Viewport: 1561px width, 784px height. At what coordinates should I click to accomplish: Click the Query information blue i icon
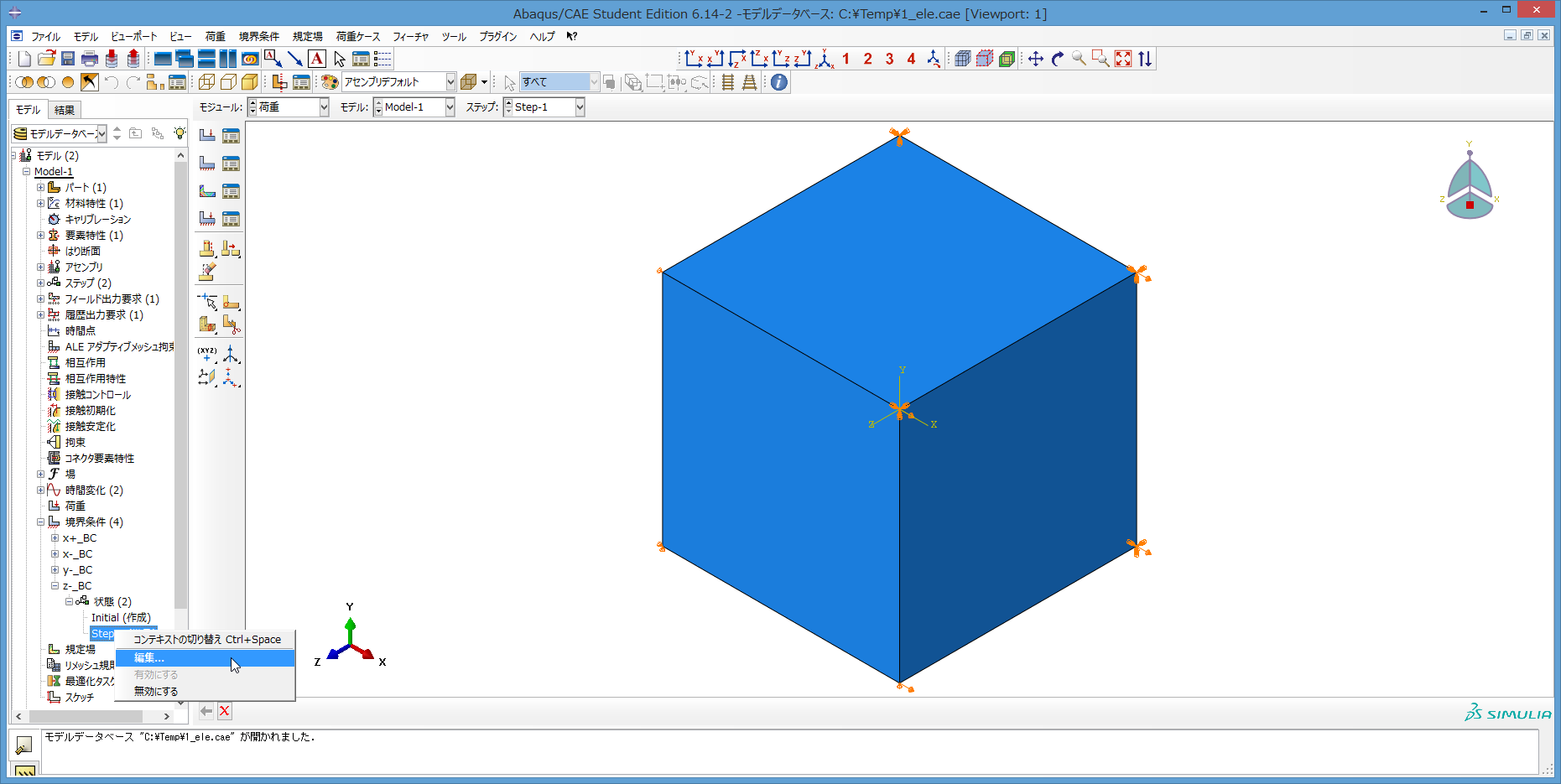click(779, 82)
